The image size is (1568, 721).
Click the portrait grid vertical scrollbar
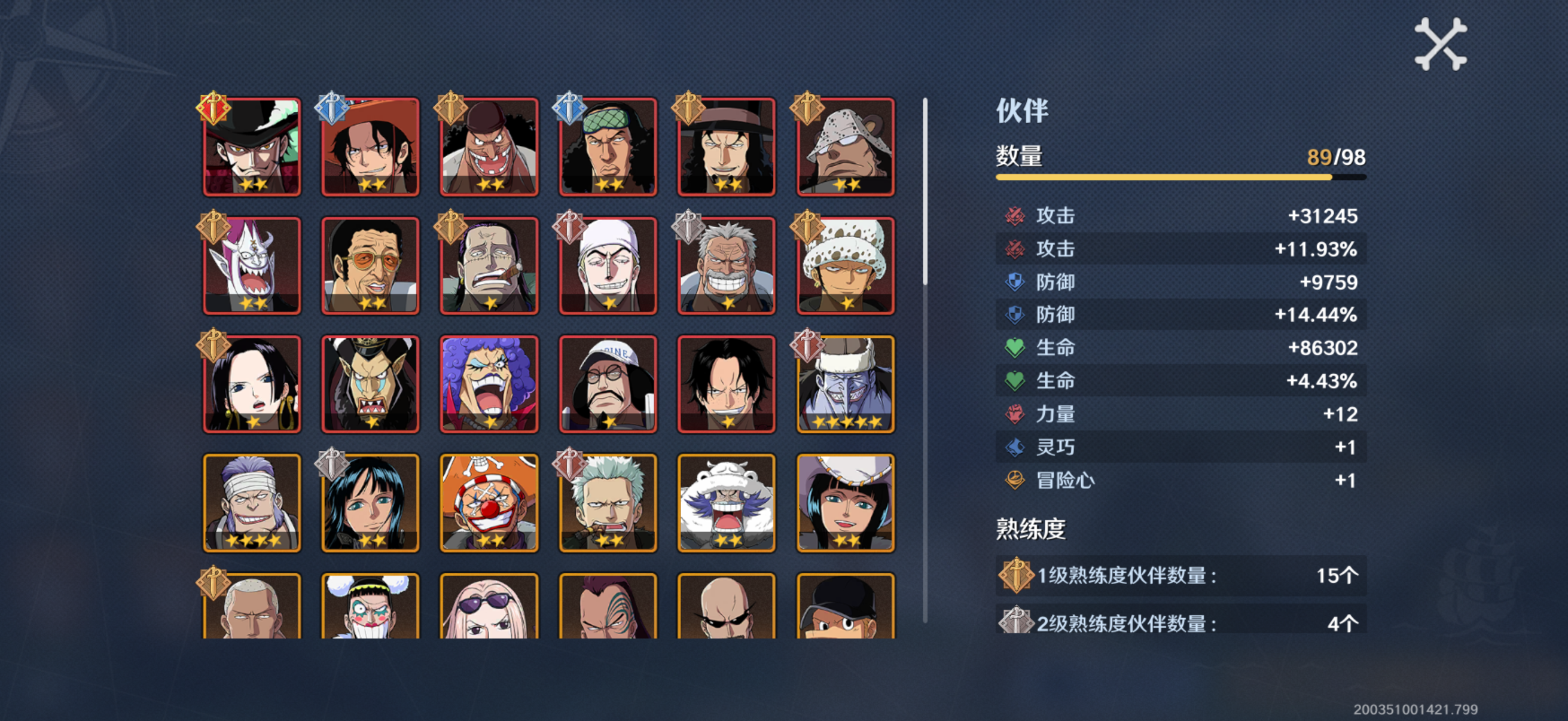(x=925, y=360)
